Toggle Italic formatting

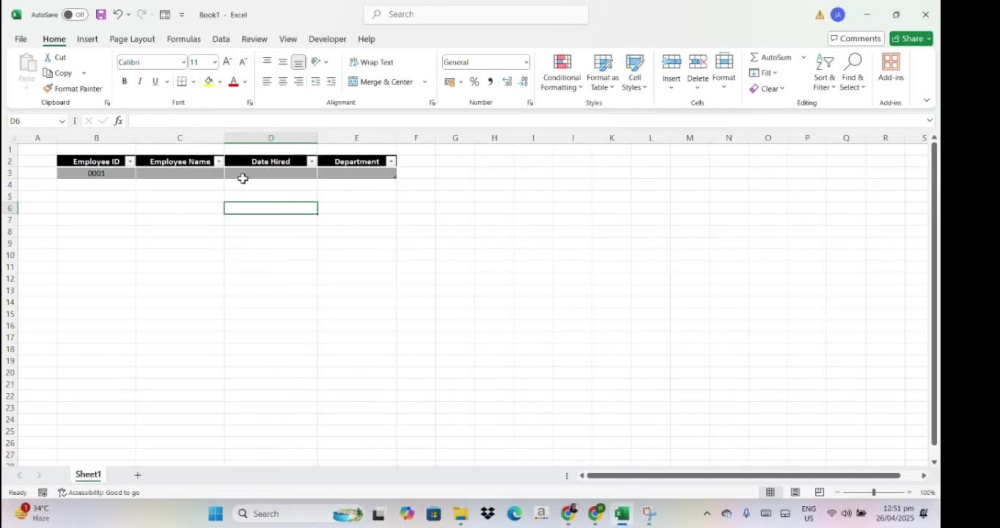coord(140,82)
